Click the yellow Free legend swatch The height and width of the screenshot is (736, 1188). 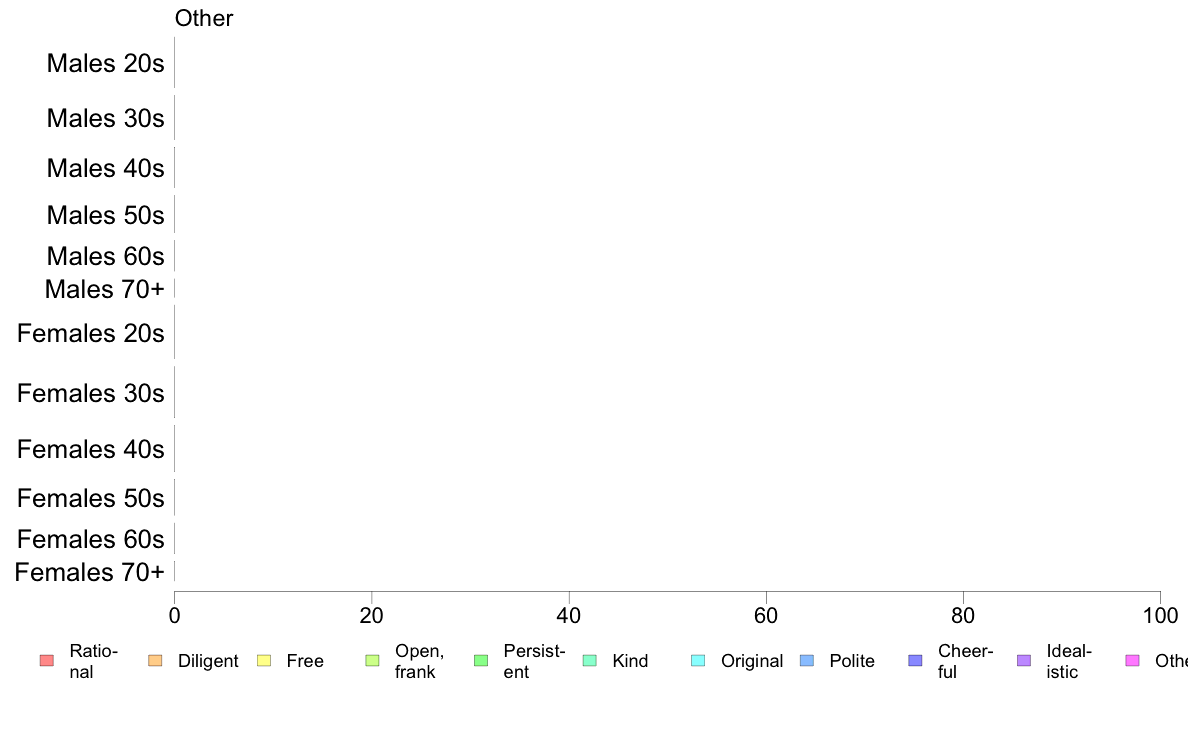pos(264,661)
